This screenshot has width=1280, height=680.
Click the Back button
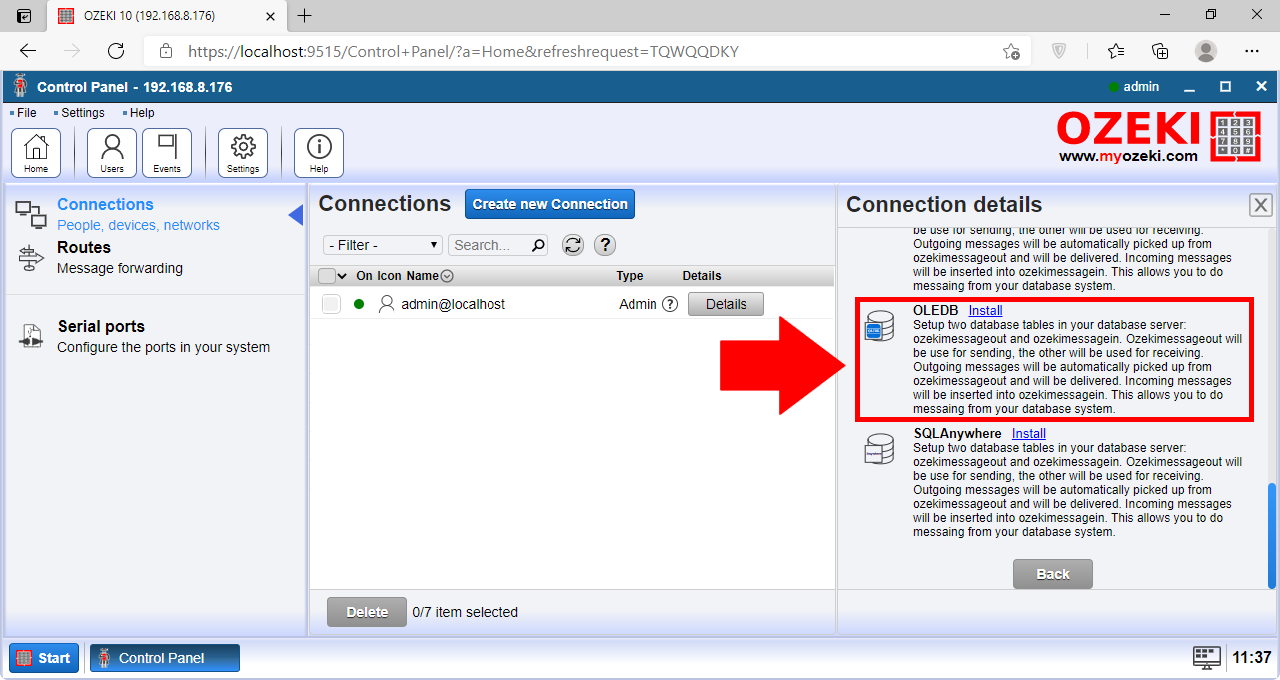pos(1053,574)
